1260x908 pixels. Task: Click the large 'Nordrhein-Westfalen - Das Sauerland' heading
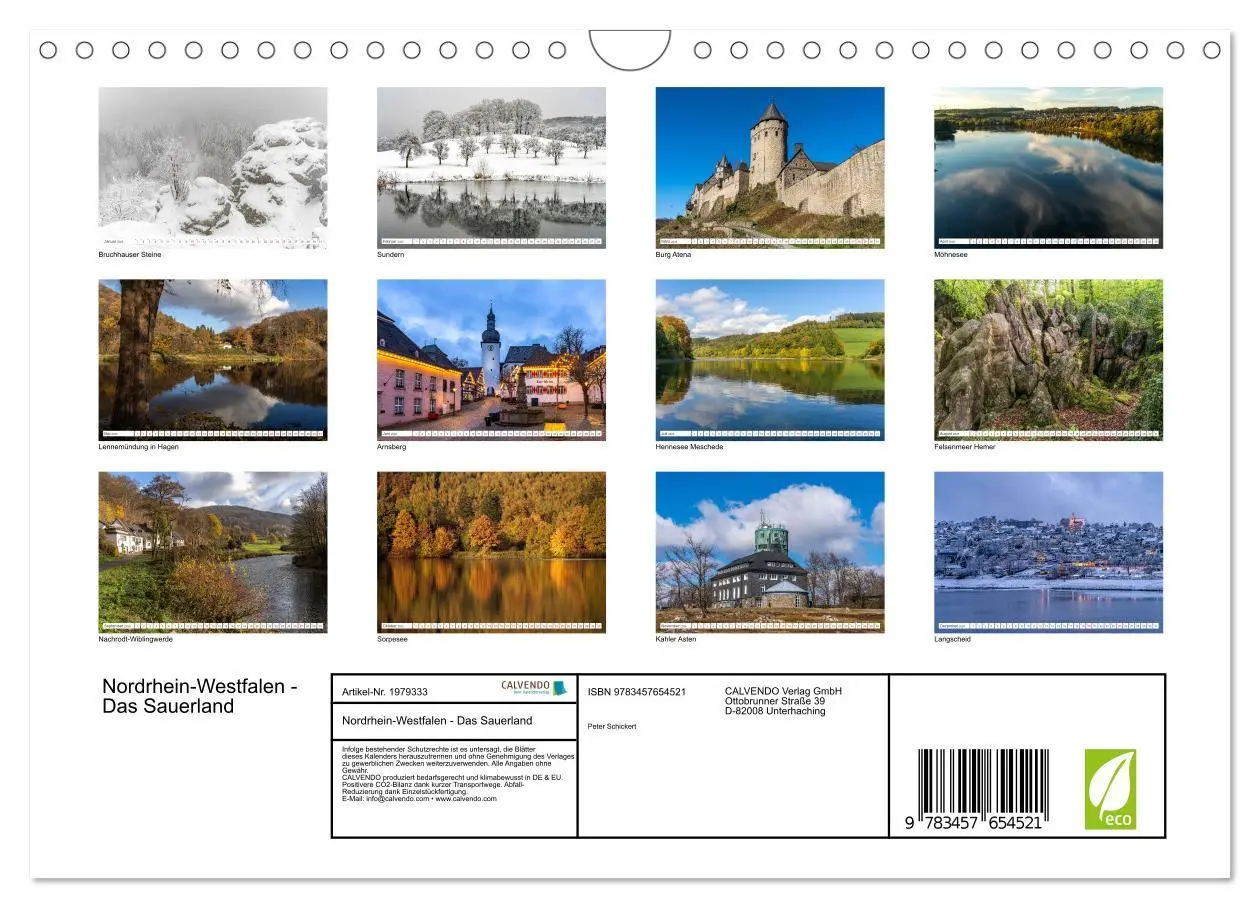200,696
